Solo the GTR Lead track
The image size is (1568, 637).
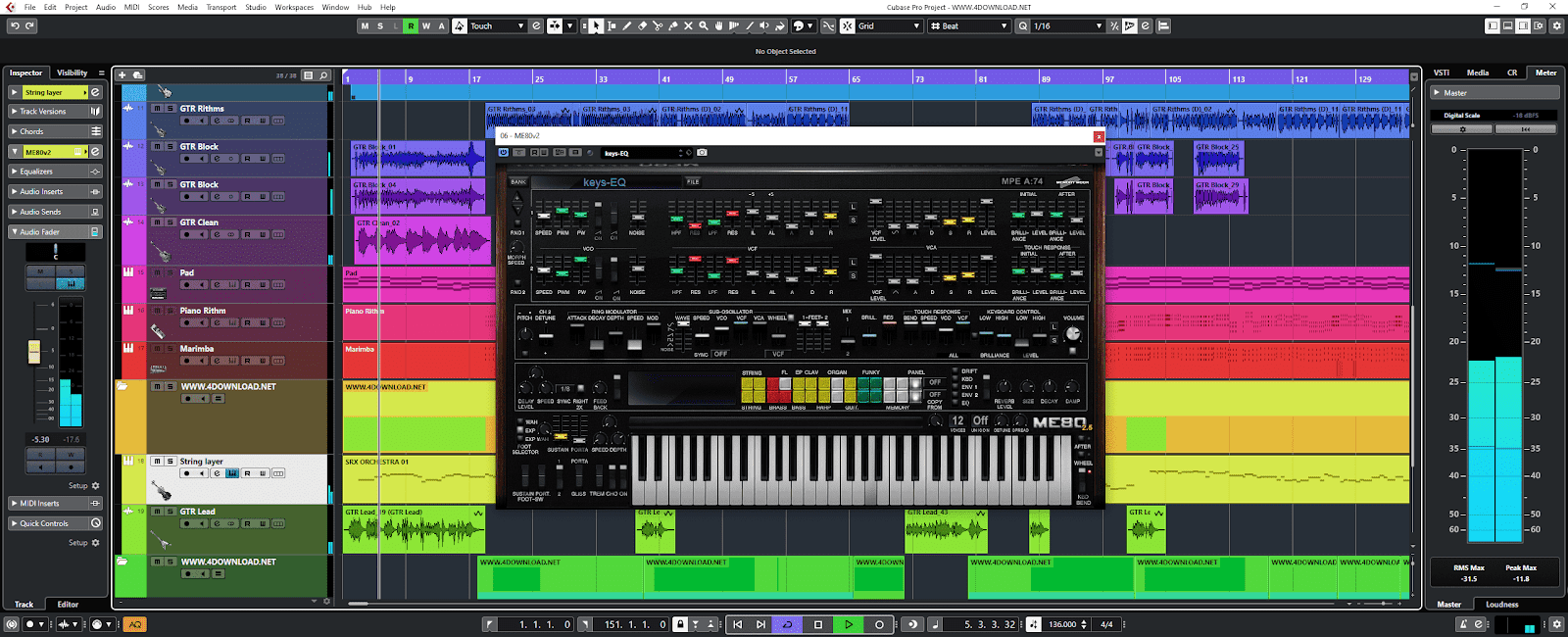(170, 512)
